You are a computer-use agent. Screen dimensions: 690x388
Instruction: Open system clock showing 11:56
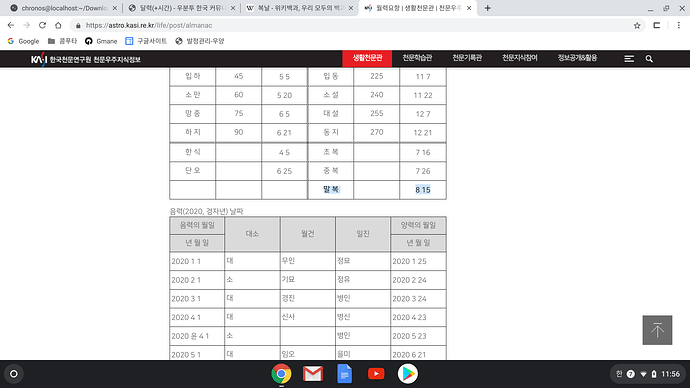tap(670, 374)
